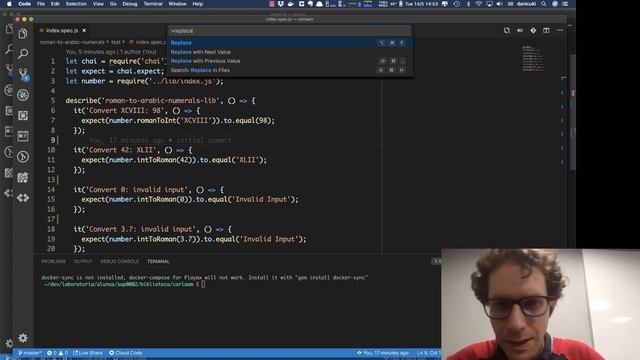The image size is (640, 360).
Task: Click the Dropbox menu bar icon
Action: (281, 4)
